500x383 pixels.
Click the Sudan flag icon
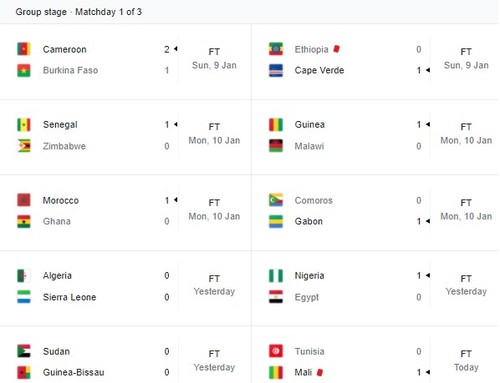click(24, 351)
